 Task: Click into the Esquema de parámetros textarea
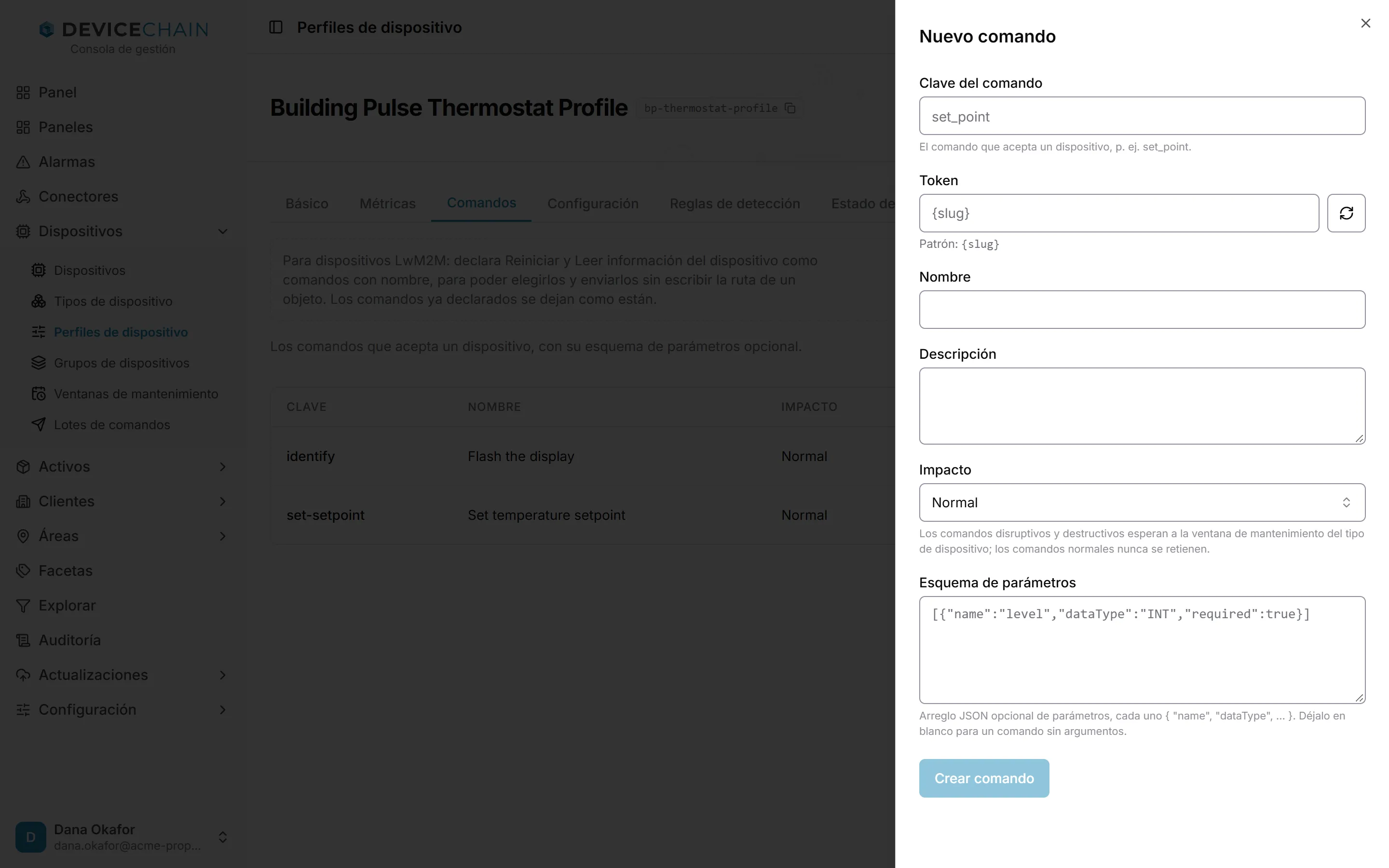(1142, 650)
